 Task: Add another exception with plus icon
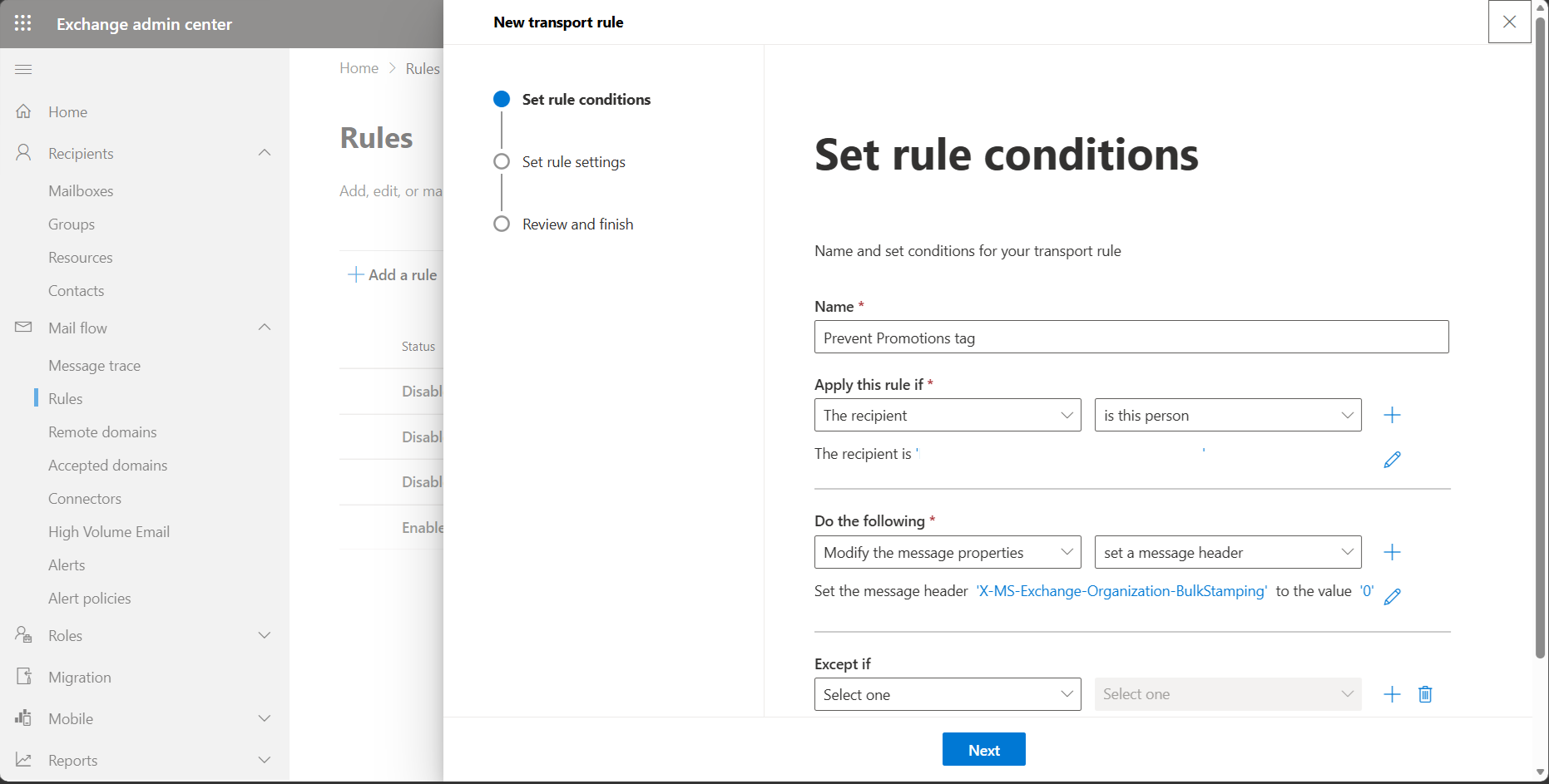[1392, 694]
